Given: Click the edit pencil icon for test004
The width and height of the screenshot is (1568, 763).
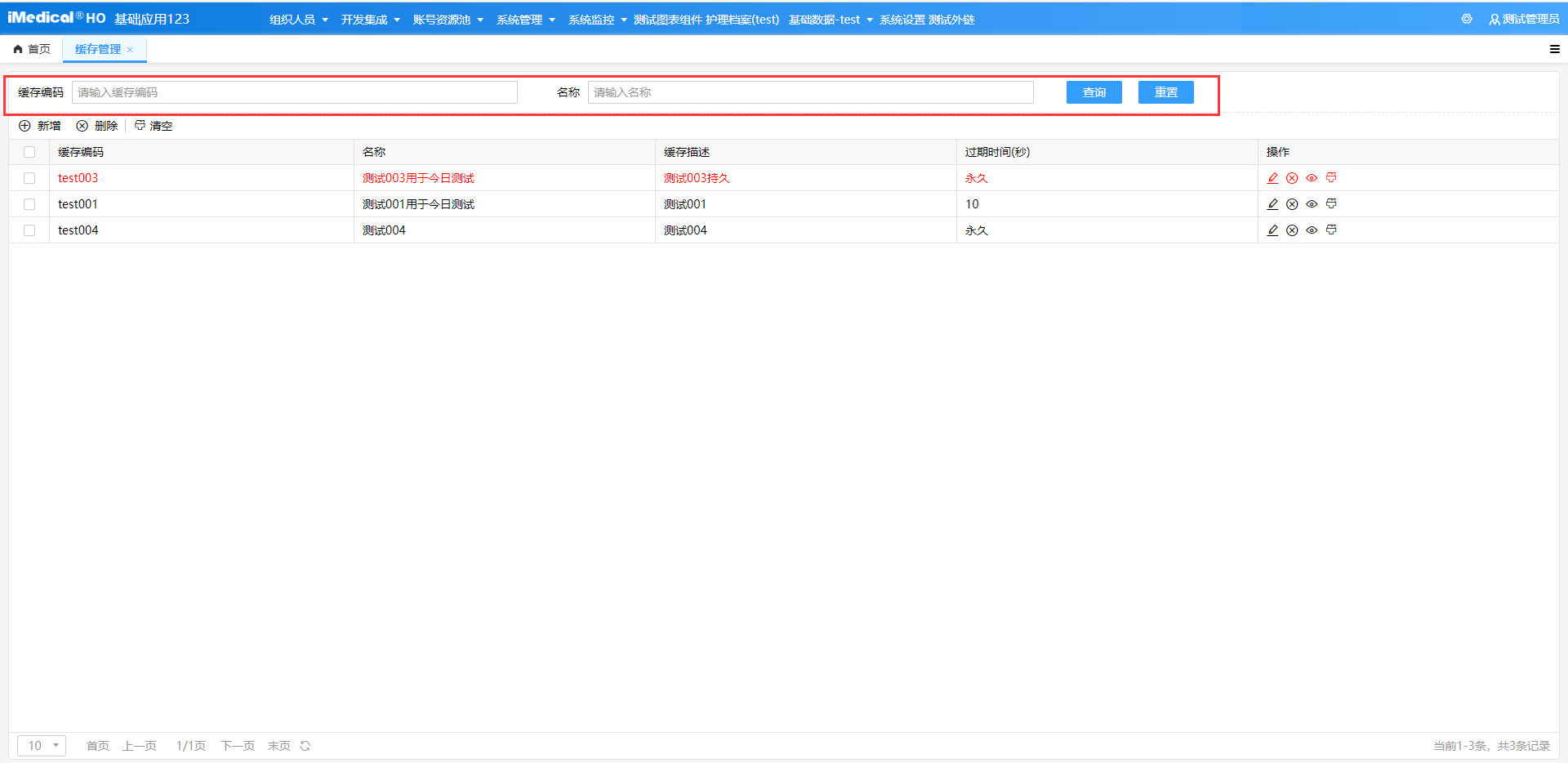Looking at the screenshot, I should [1272, 230].
